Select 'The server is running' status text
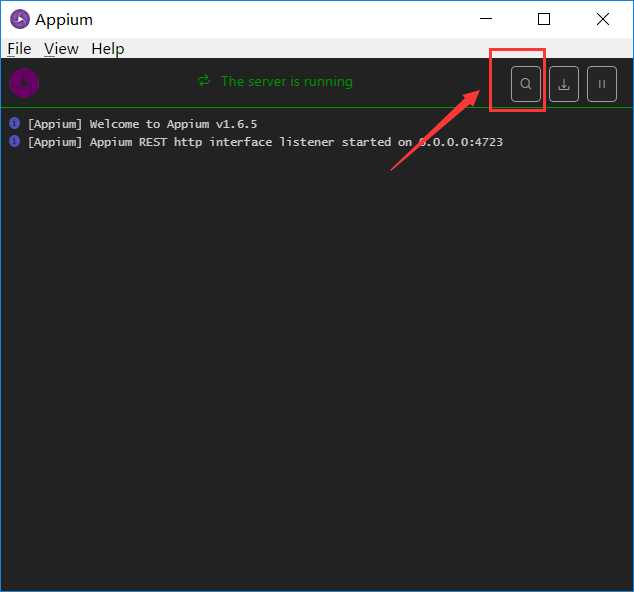634x592 pixels. pos(287,81)
